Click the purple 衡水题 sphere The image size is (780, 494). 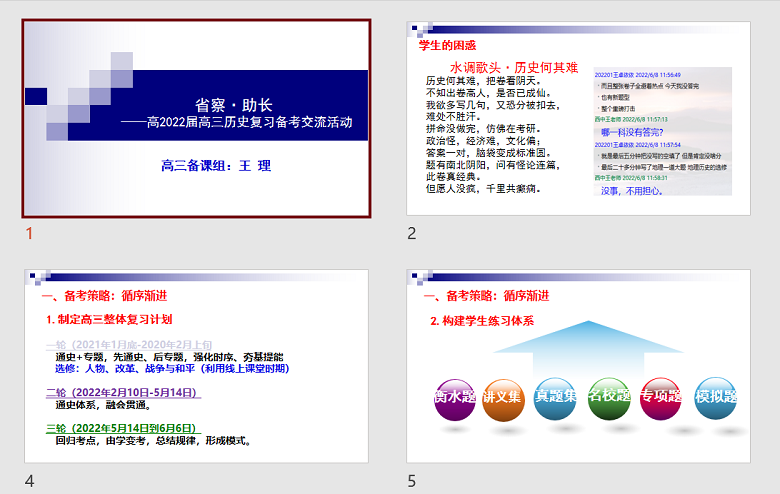pos(451,399)
